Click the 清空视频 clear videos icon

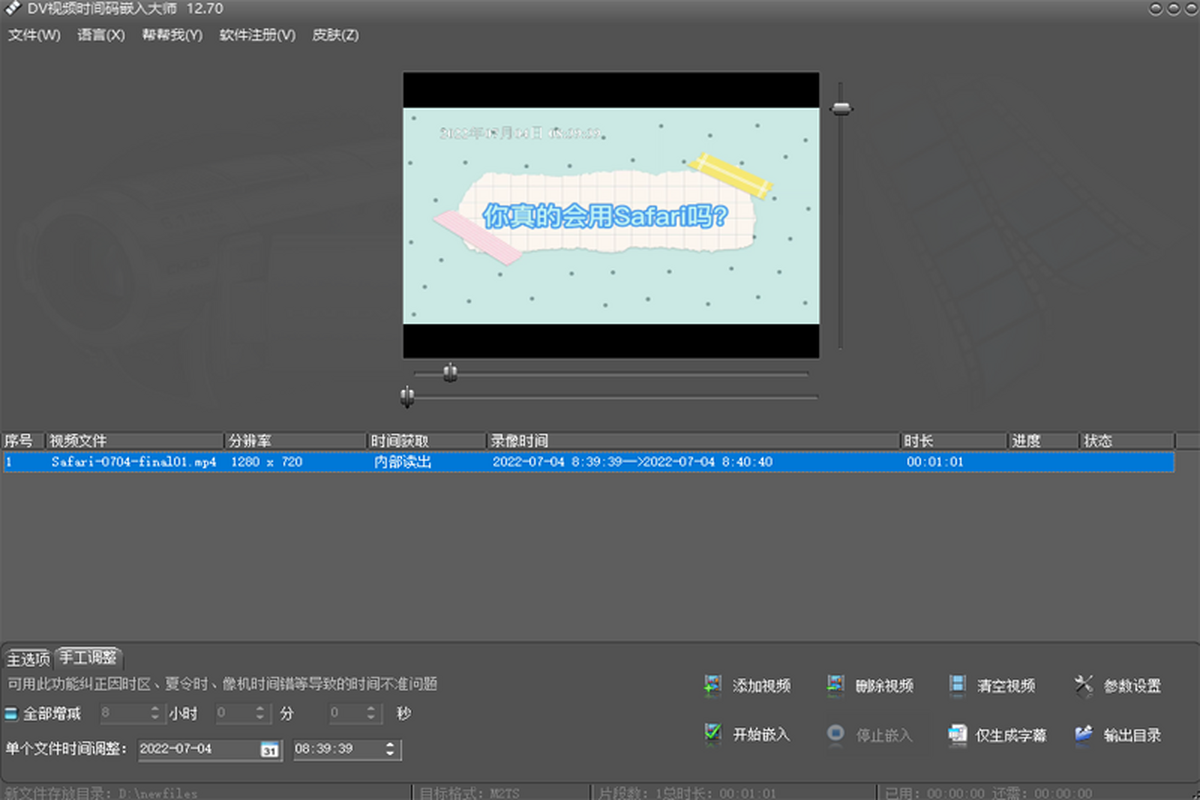pyautogui.click(x=958, y=685)
